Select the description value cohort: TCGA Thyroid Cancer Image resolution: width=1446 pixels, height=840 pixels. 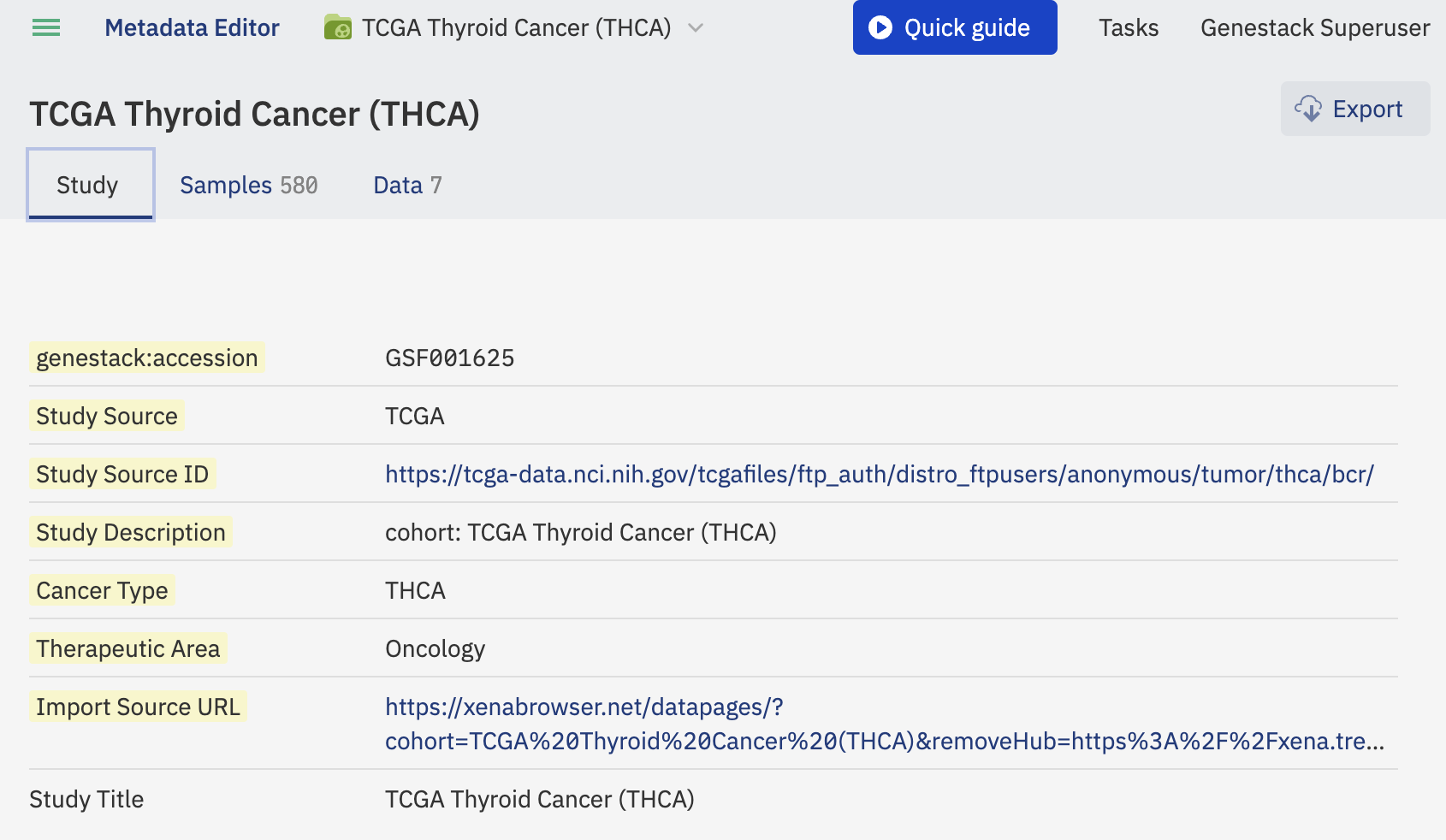pyautogui.click(x=581, y=532)
